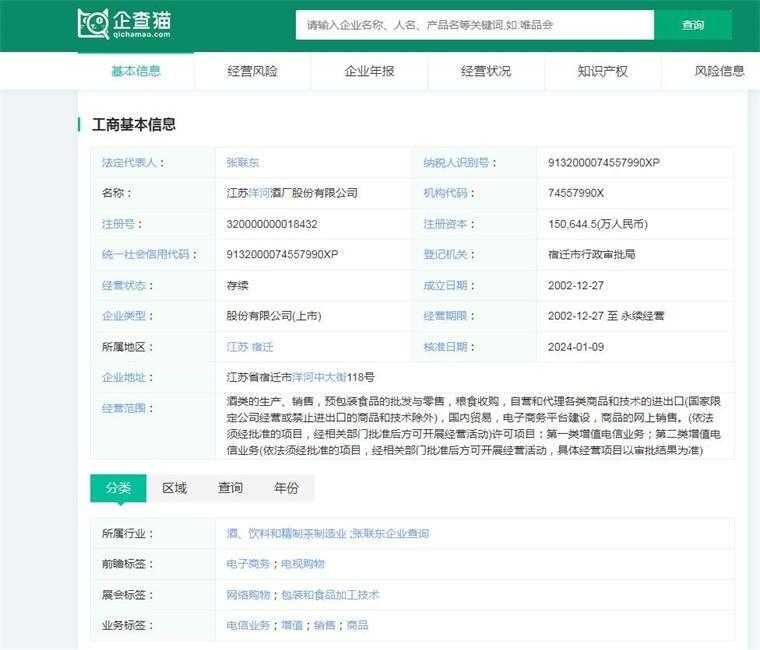Image resolution: width=760 pixels, height=650 pixels.
Task: Open the 企业年报 tab
Action: [x=369, y=71]
